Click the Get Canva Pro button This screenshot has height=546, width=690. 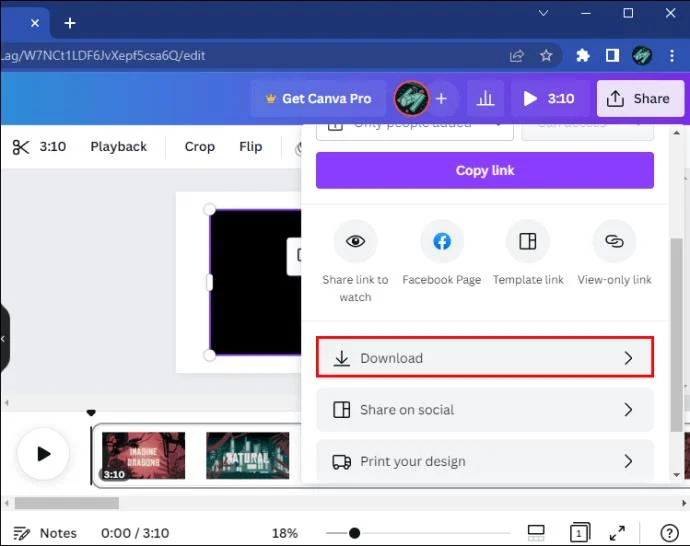click(319, 99)
